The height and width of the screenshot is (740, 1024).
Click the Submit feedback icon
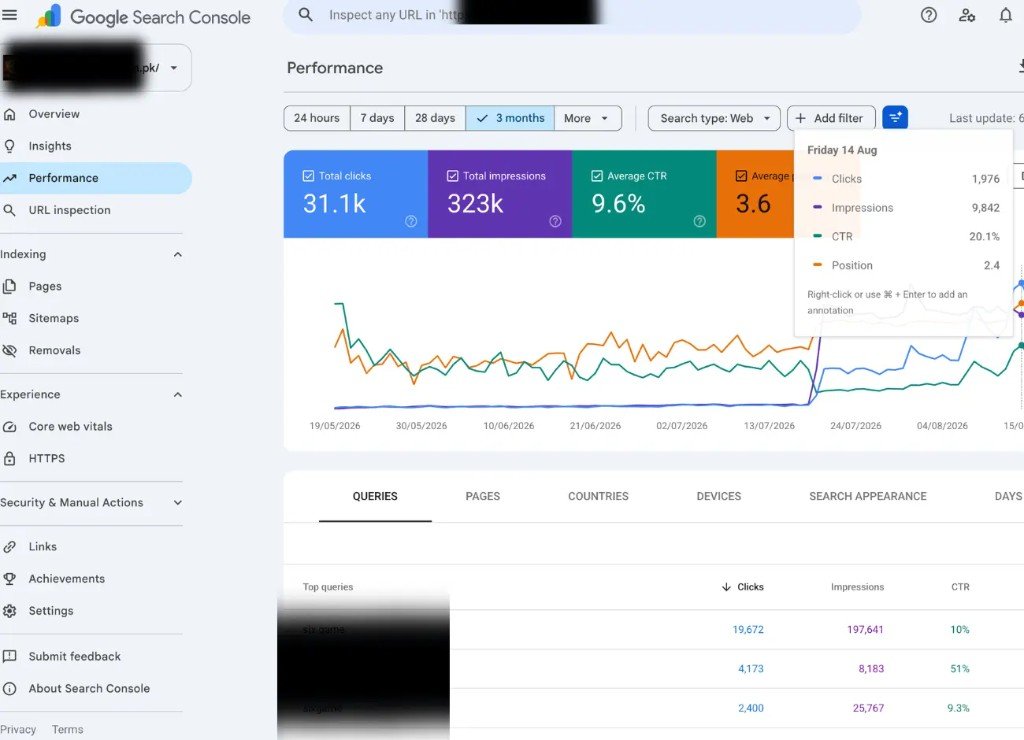click(10, 656)
